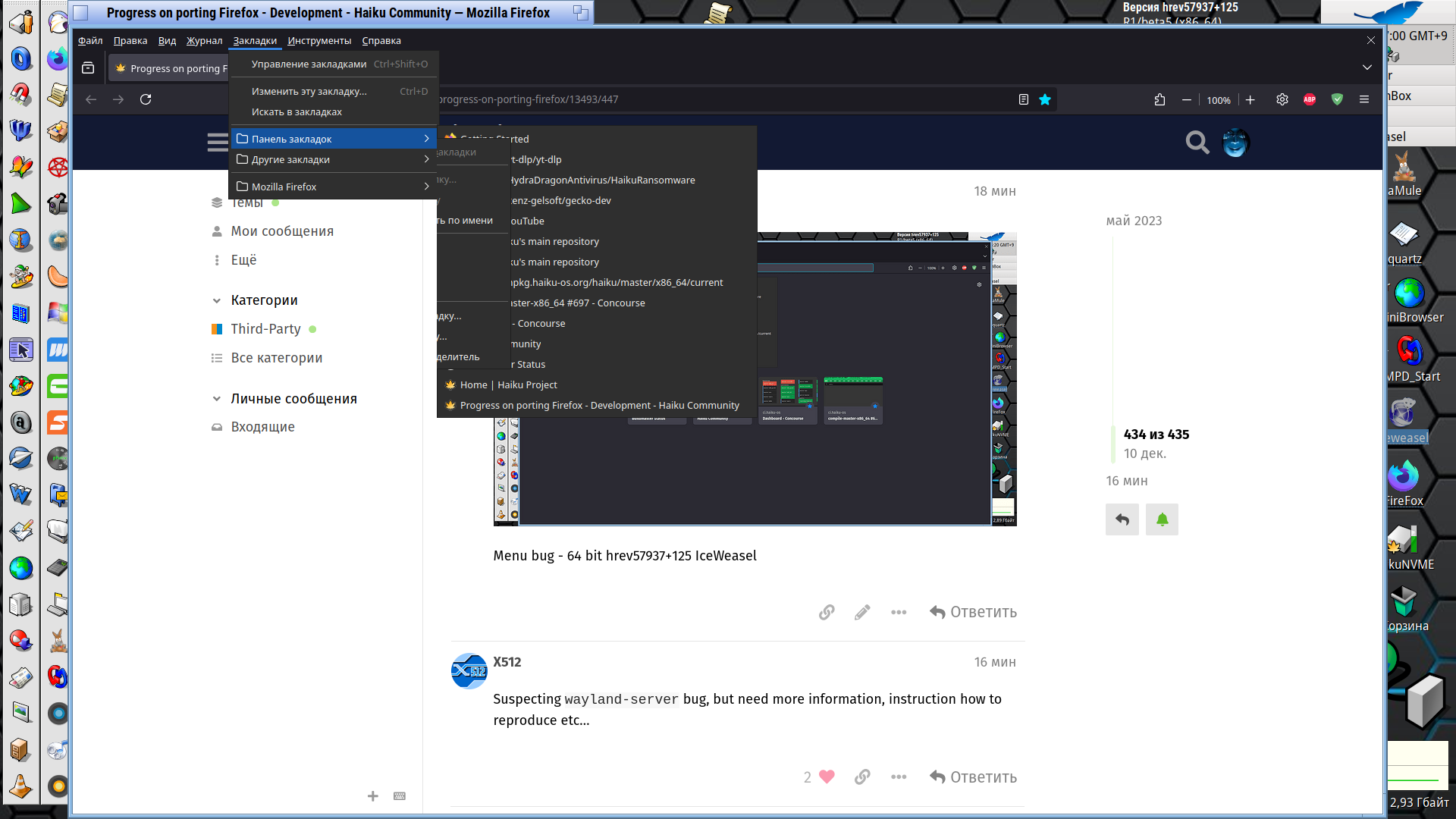Expand the Ещё sidebar menu
This screenshot has height=819, width=1456.
pyautogui.click(x=243, y=260)
